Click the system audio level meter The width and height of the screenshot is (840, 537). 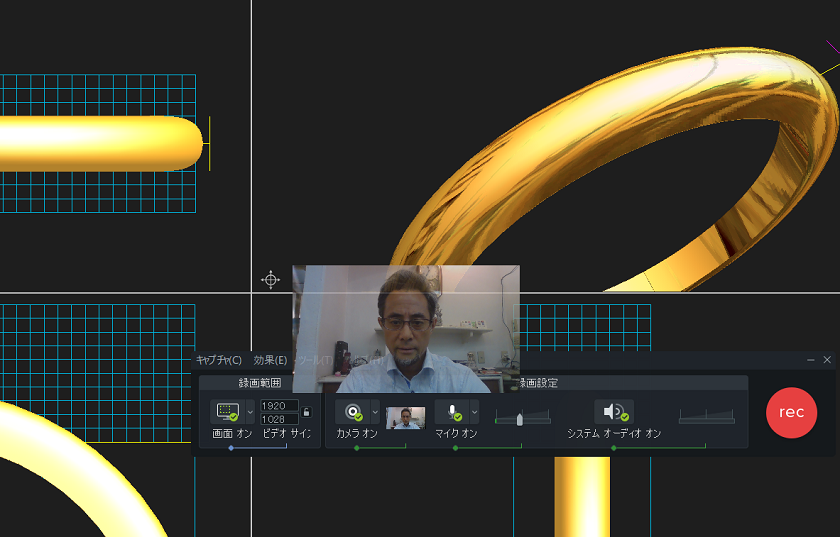pos(706,415)
